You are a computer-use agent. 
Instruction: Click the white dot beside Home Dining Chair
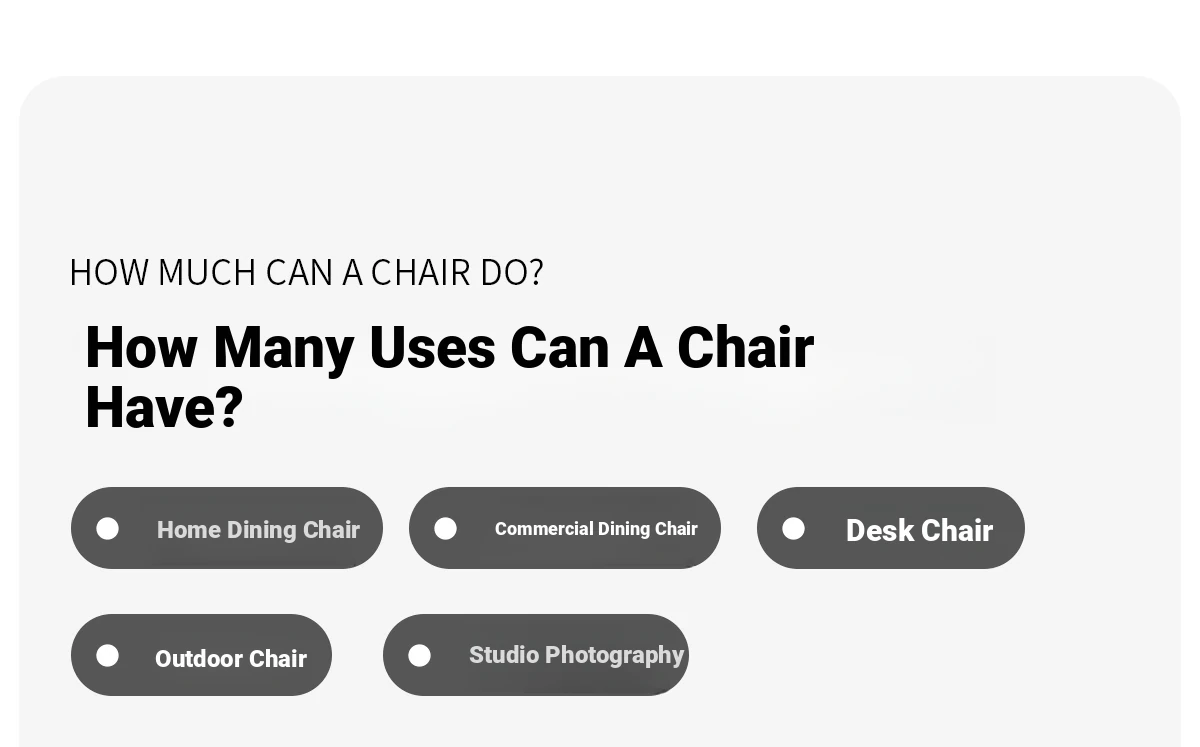pos(108,529)
